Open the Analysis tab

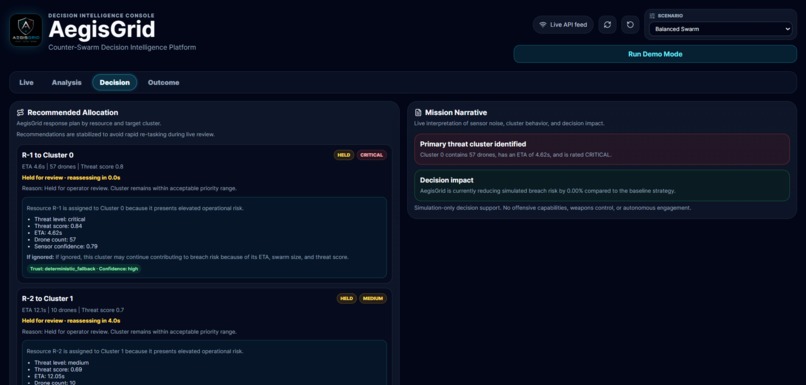pyautogui.click(x=66, y=82)
